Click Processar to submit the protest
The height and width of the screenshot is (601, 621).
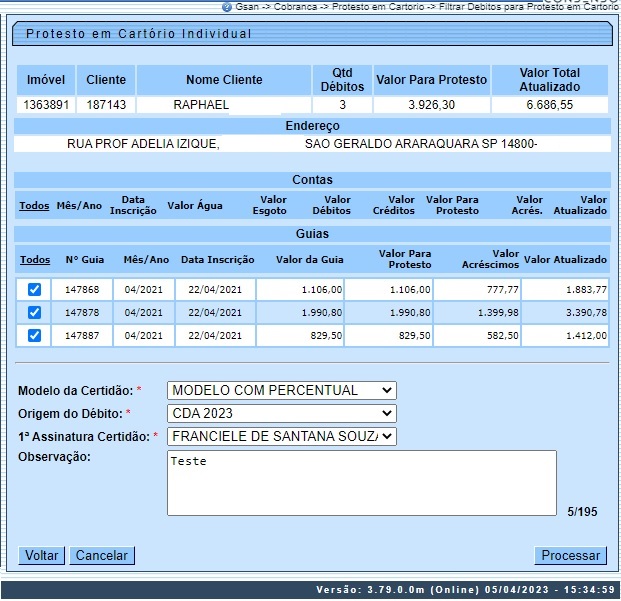point(571,555)
